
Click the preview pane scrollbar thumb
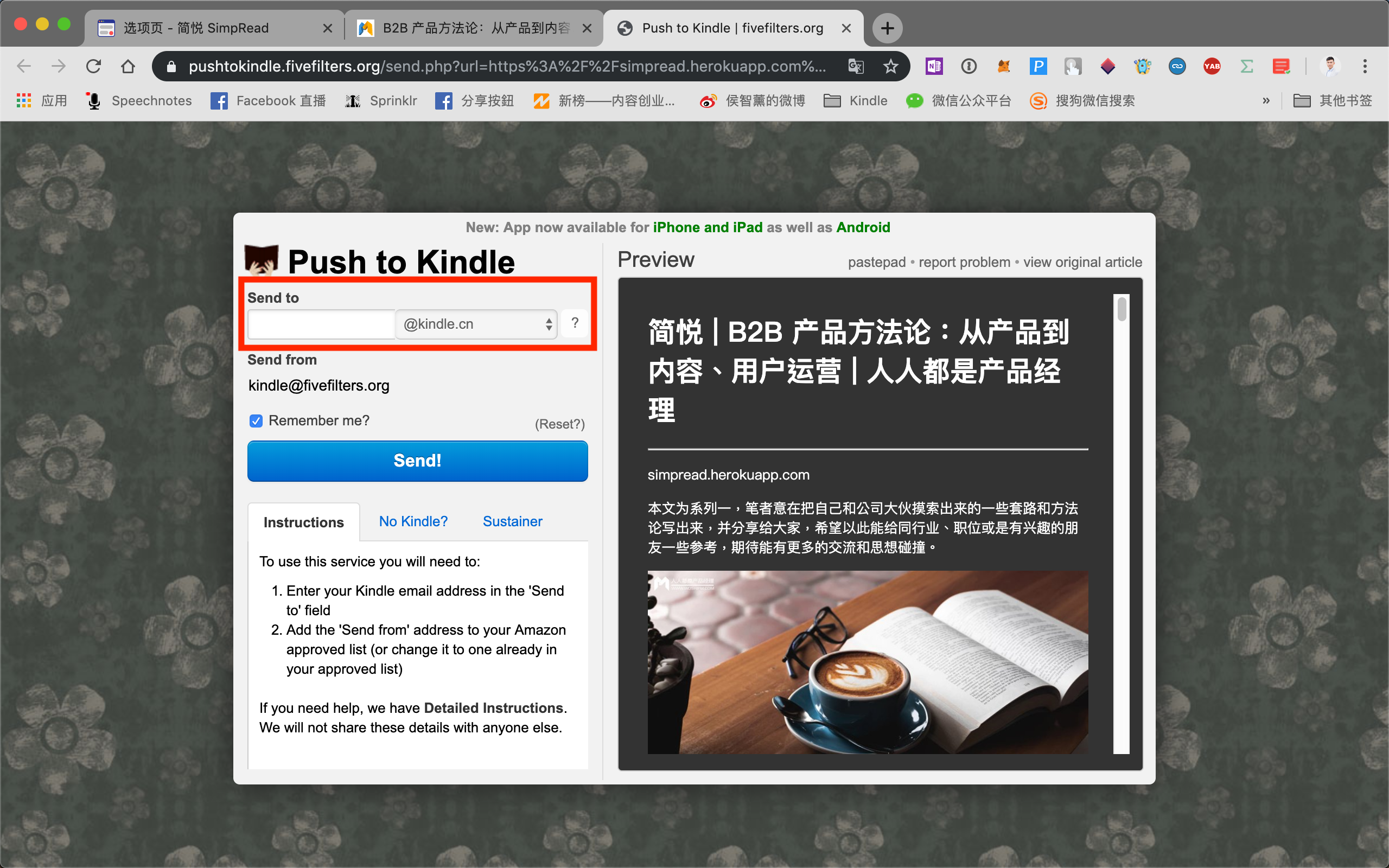(1122, 309)
